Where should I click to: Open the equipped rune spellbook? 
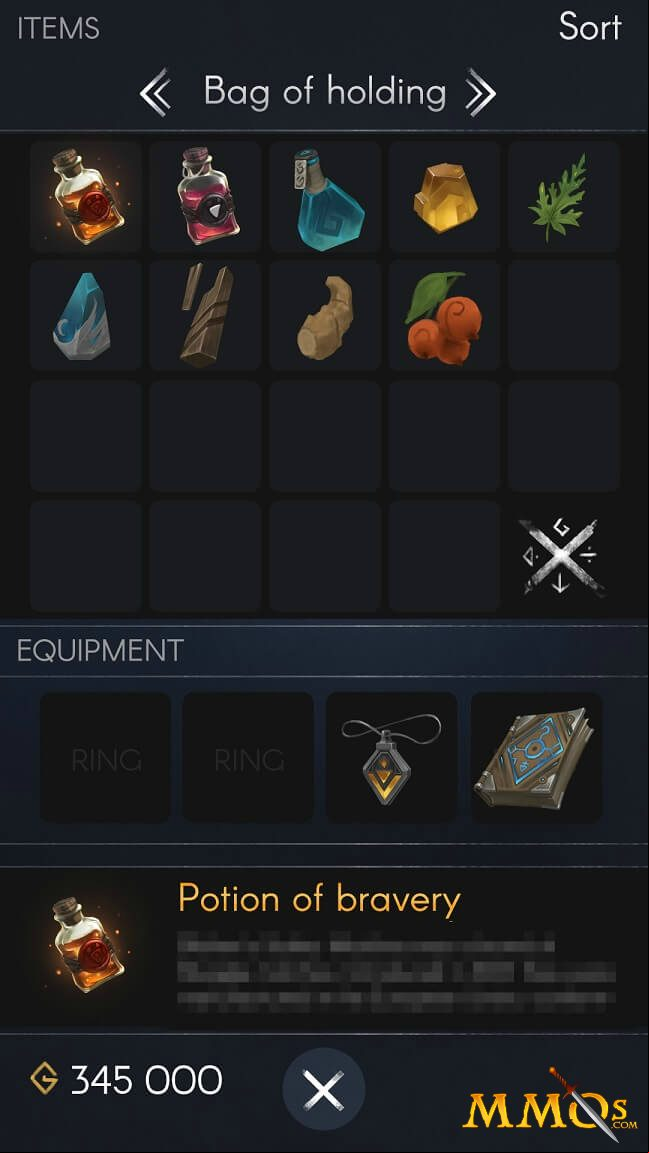537,757
